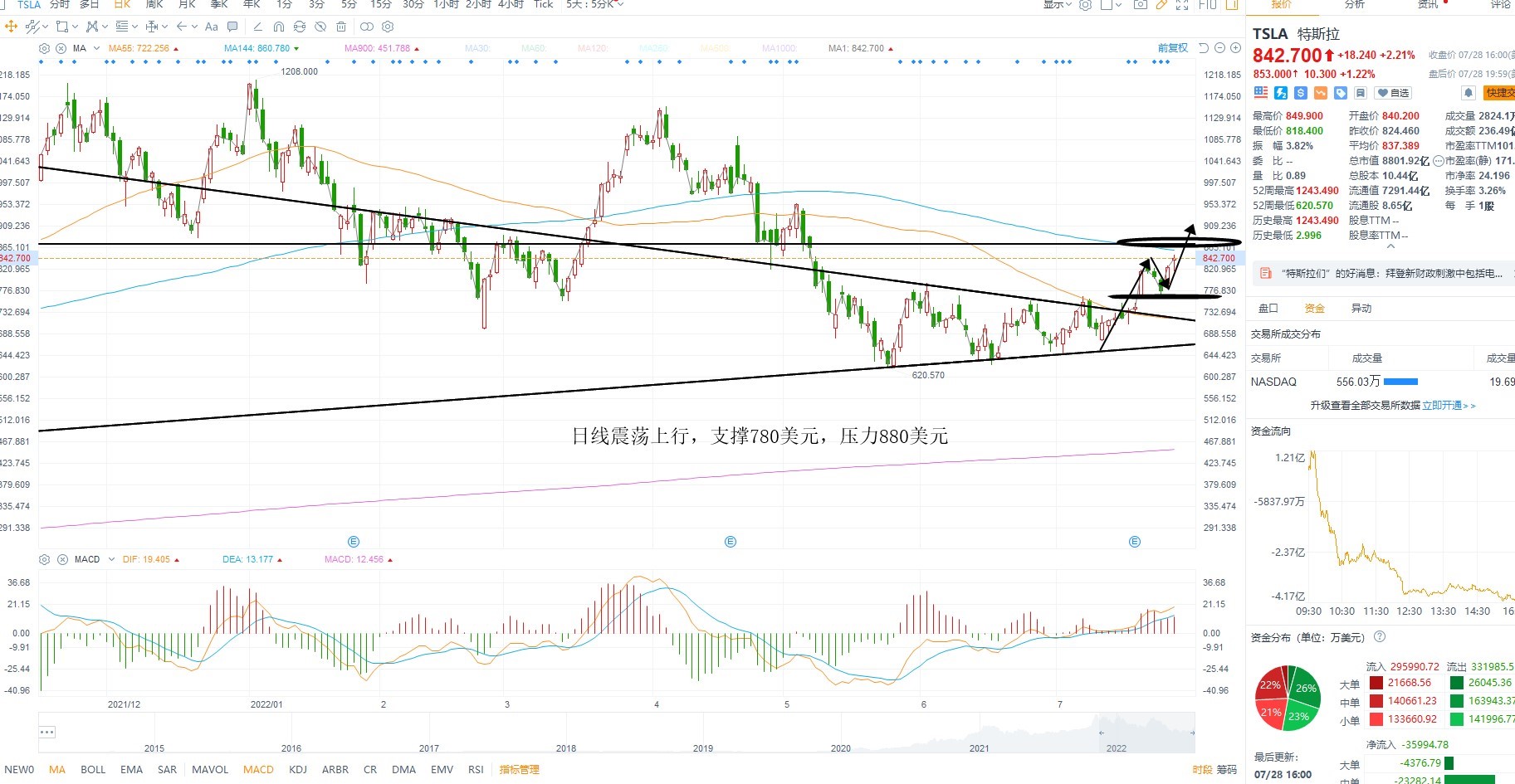This screenshot has width=1515, height=784.
Task: Click the E earnings marker near 2022/01
Action: click(x=353, y=542)
